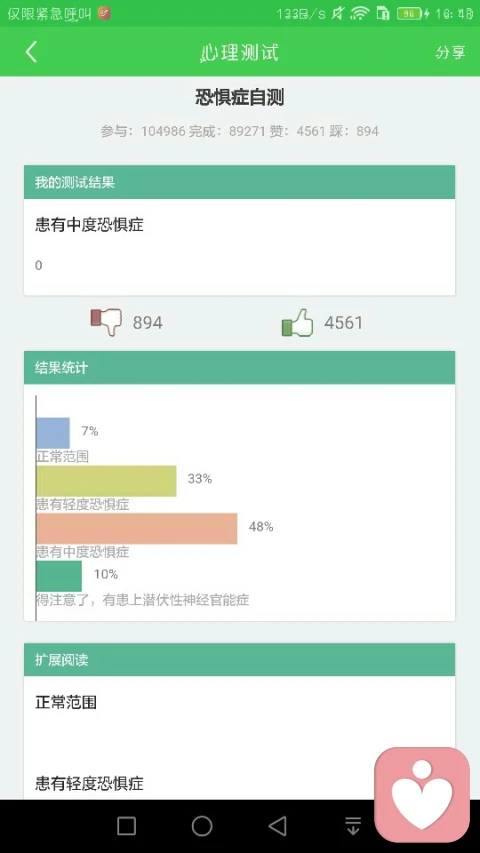
Task: Select the green 10% bar
Action: pos(59,576)
